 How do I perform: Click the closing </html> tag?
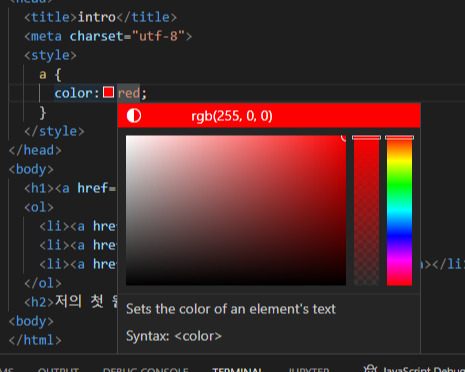tap(35, 340)
